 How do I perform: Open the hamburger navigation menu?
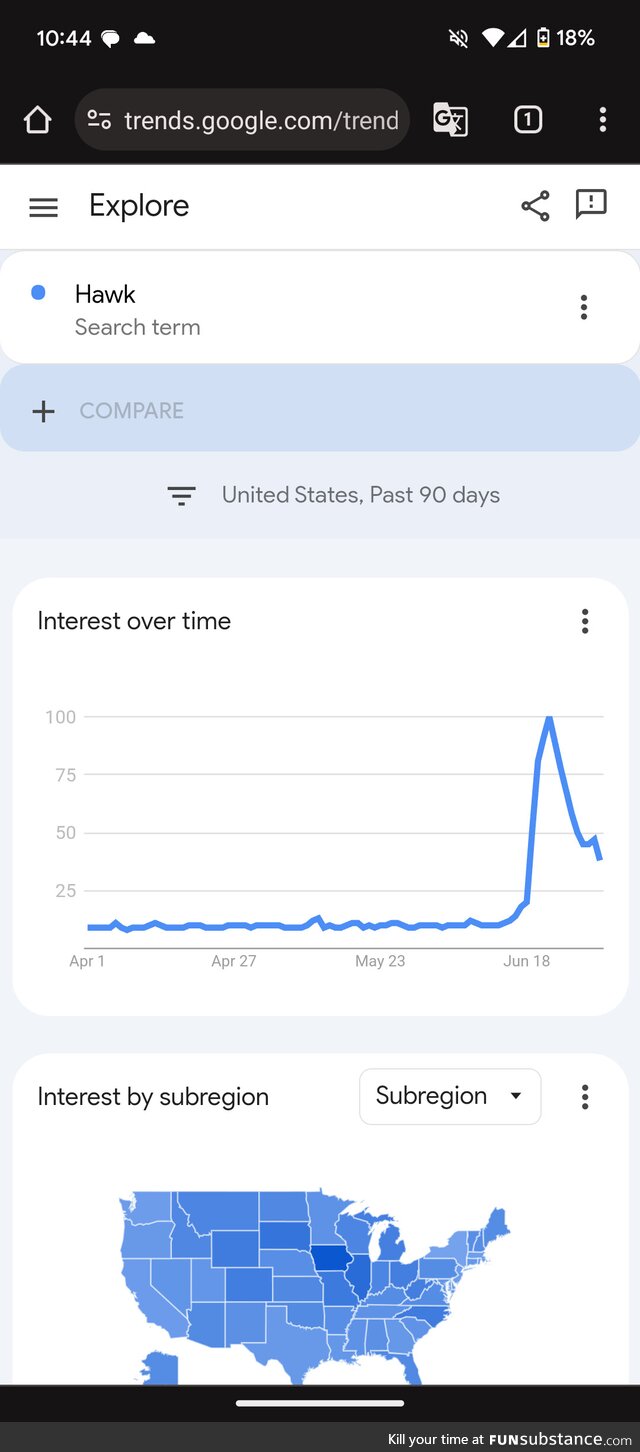[x=43, y=207]
